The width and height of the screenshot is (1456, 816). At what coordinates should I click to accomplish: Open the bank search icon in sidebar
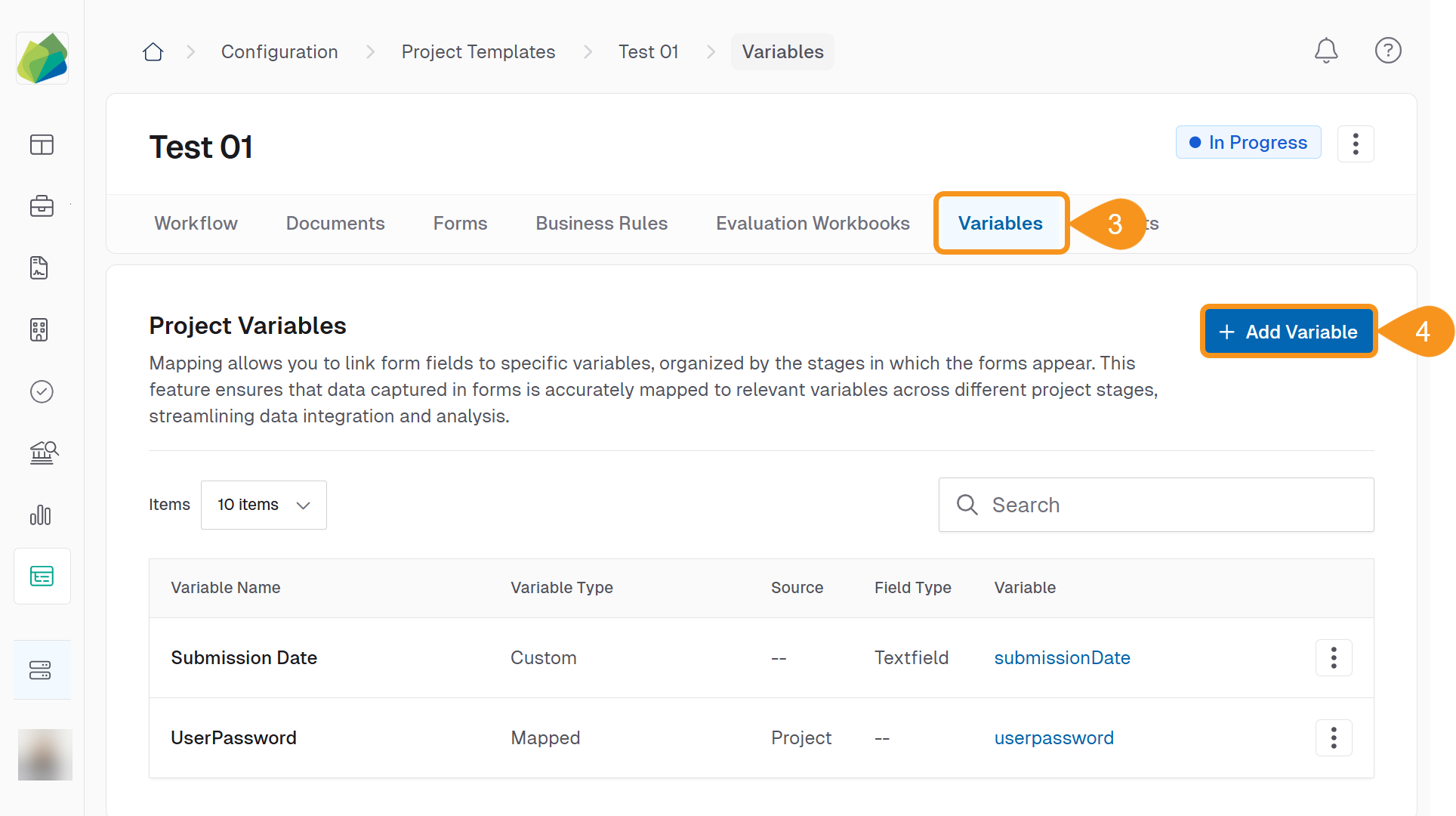(42, 453)
